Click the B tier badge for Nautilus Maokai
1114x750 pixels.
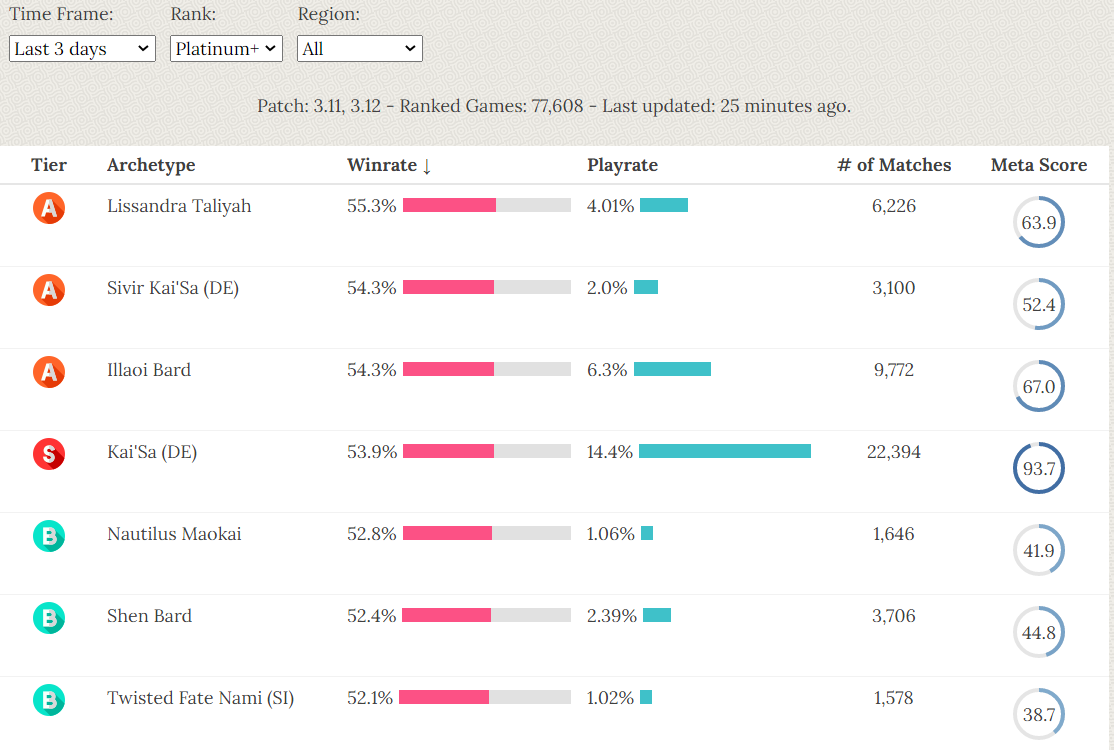[48, 536]
